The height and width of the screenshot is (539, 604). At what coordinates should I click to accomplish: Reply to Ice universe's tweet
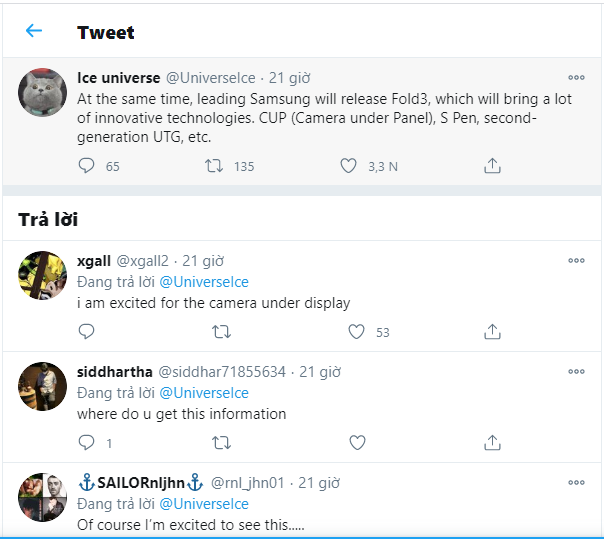coord(86,166)
